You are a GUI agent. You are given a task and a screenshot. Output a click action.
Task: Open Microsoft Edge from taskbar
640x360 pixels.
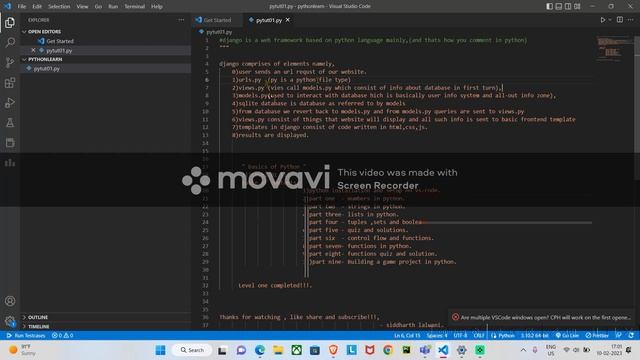pyautogui.click(x=260, y=350)
